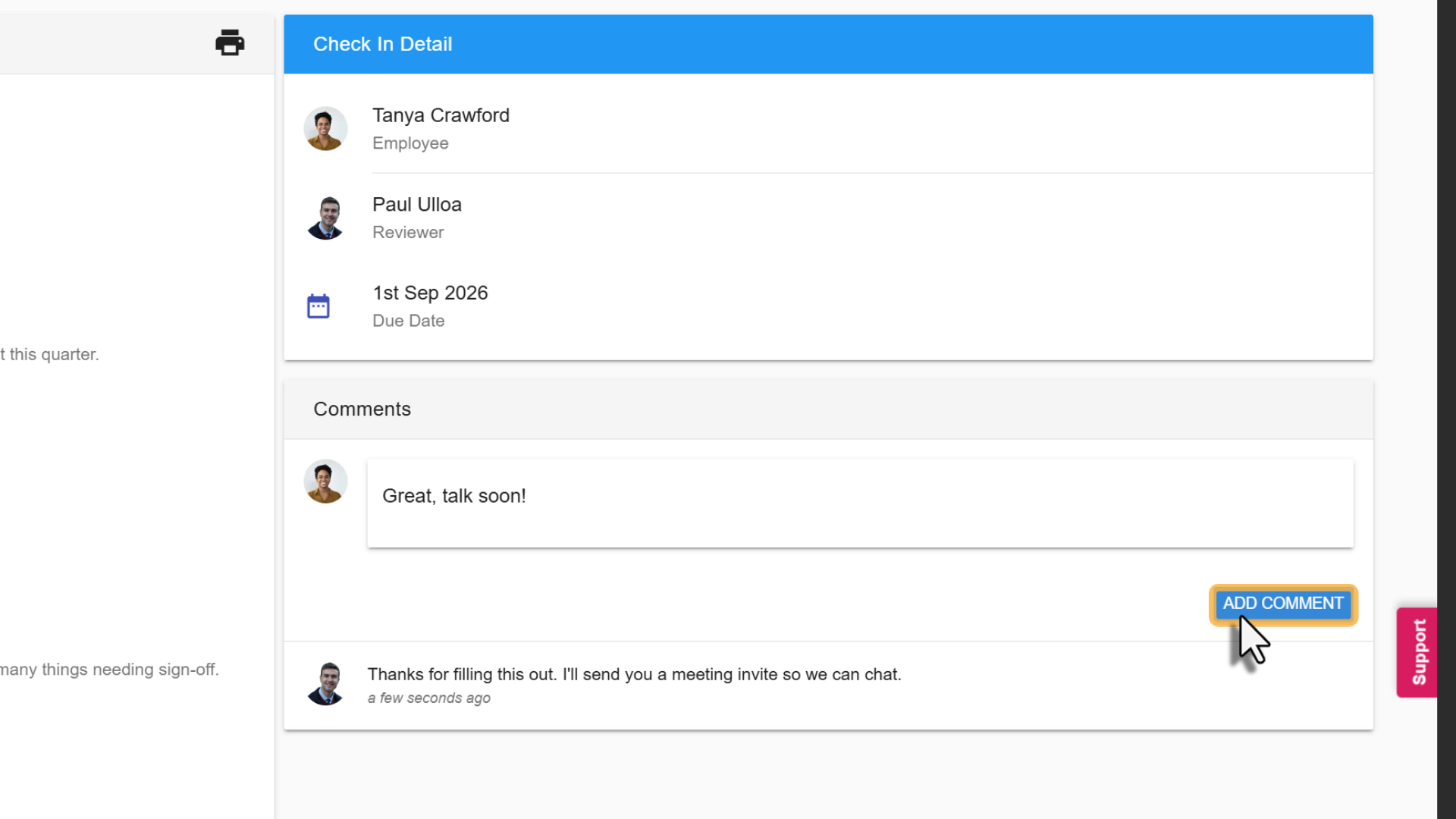
Task: Click the calendar due date icon
Action: (x=318, y=306)
